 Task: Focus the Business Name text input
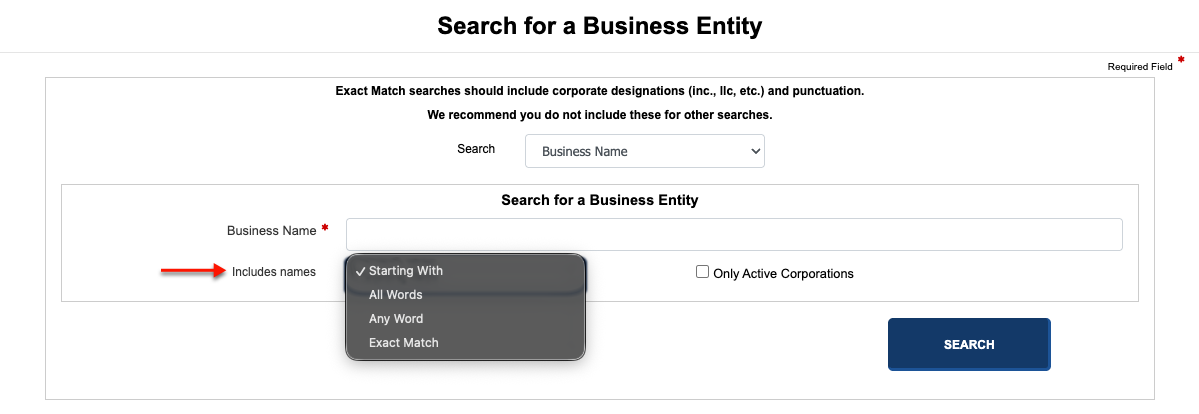click(734, 234)
